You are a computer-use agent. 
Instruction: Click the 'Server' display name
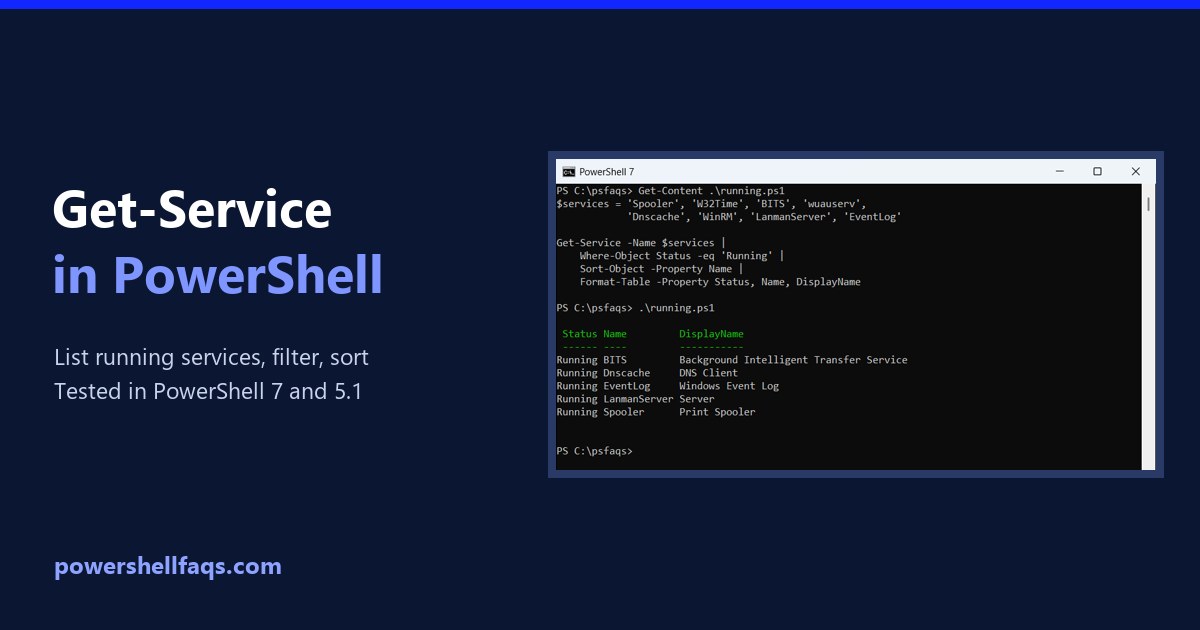(697, 399)
